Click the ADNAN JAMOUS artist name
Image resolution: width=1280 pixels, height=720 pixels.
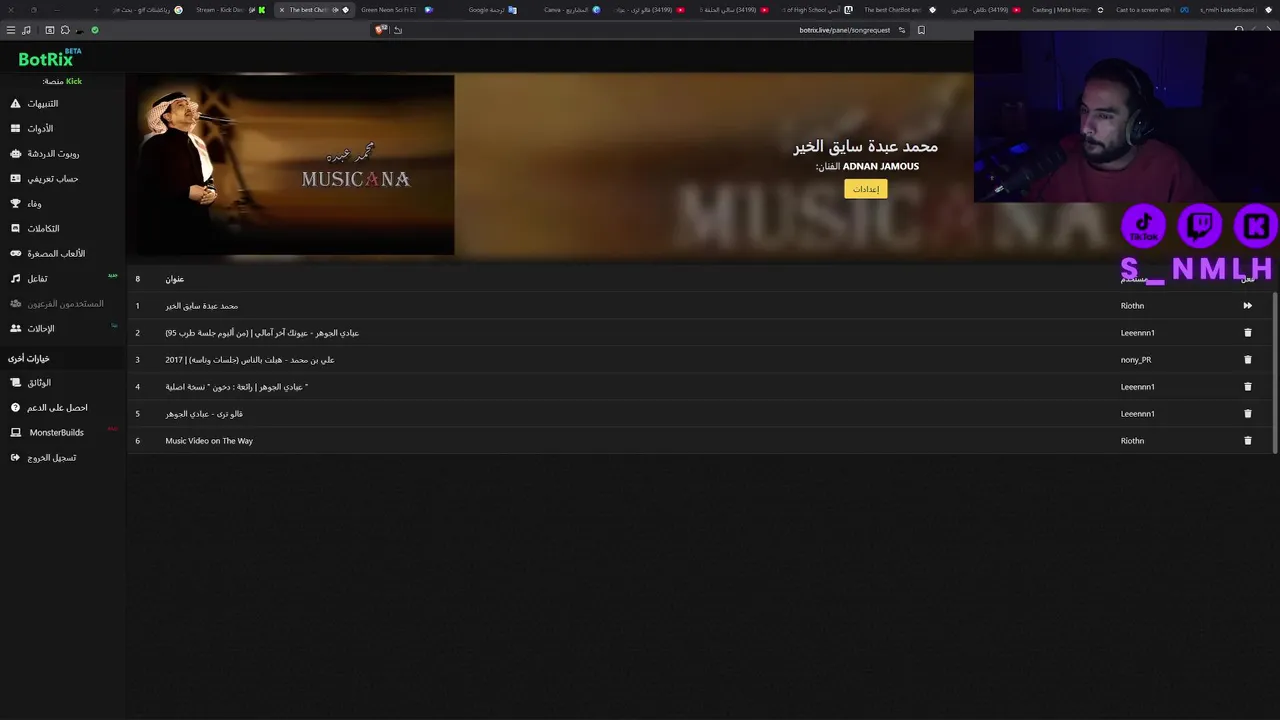coord(880,167)
